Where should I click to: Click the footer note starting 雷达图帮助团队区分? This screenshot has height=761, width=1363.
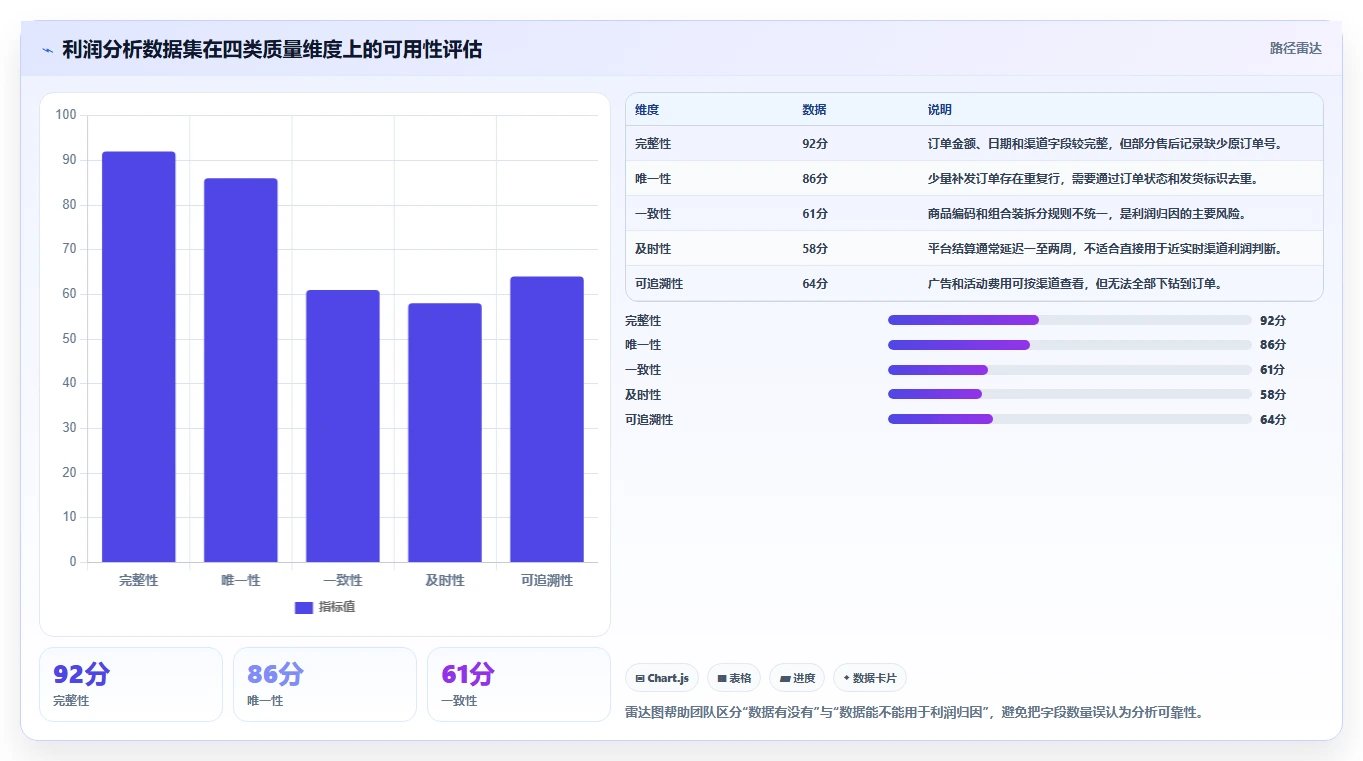coord(914,713)
